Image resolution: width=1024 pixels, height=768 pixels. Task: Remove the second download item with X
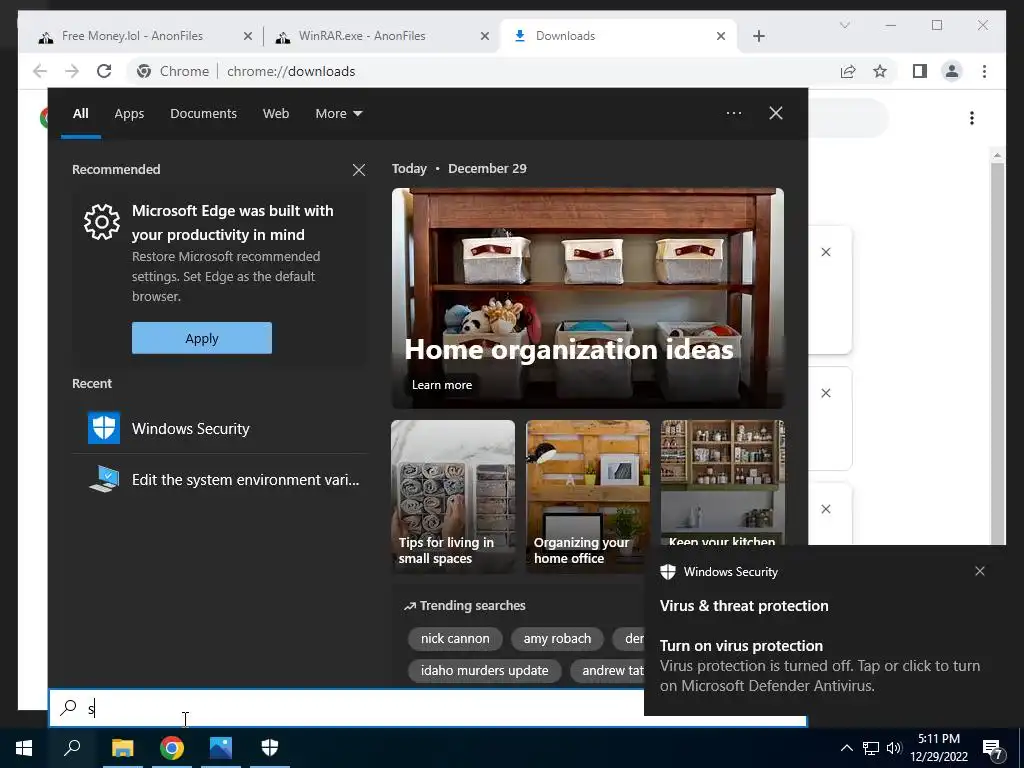(x=826, y=393)
